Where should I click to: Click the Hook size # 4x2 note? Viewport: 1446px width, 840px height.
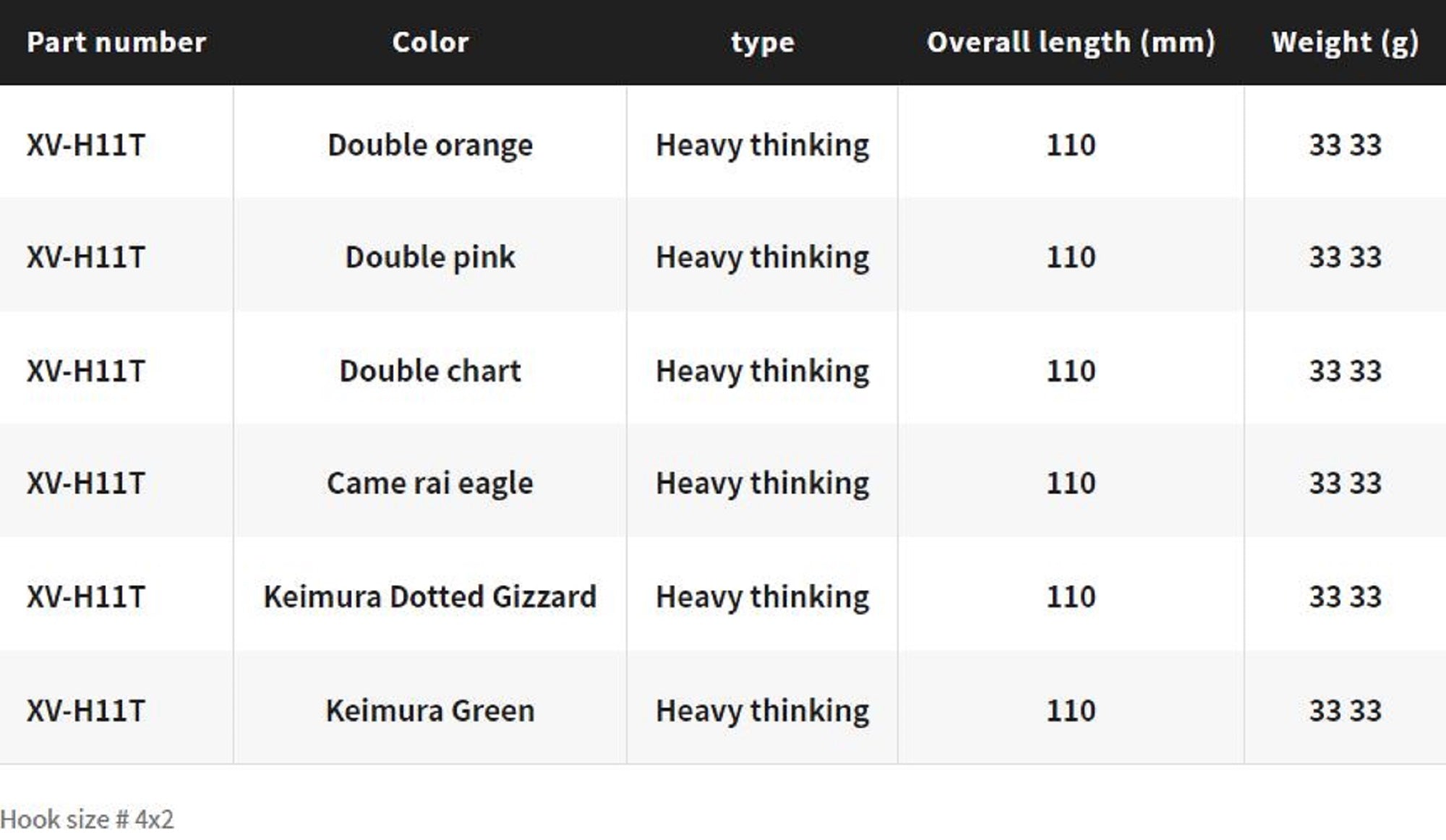[x=87, y=819]
